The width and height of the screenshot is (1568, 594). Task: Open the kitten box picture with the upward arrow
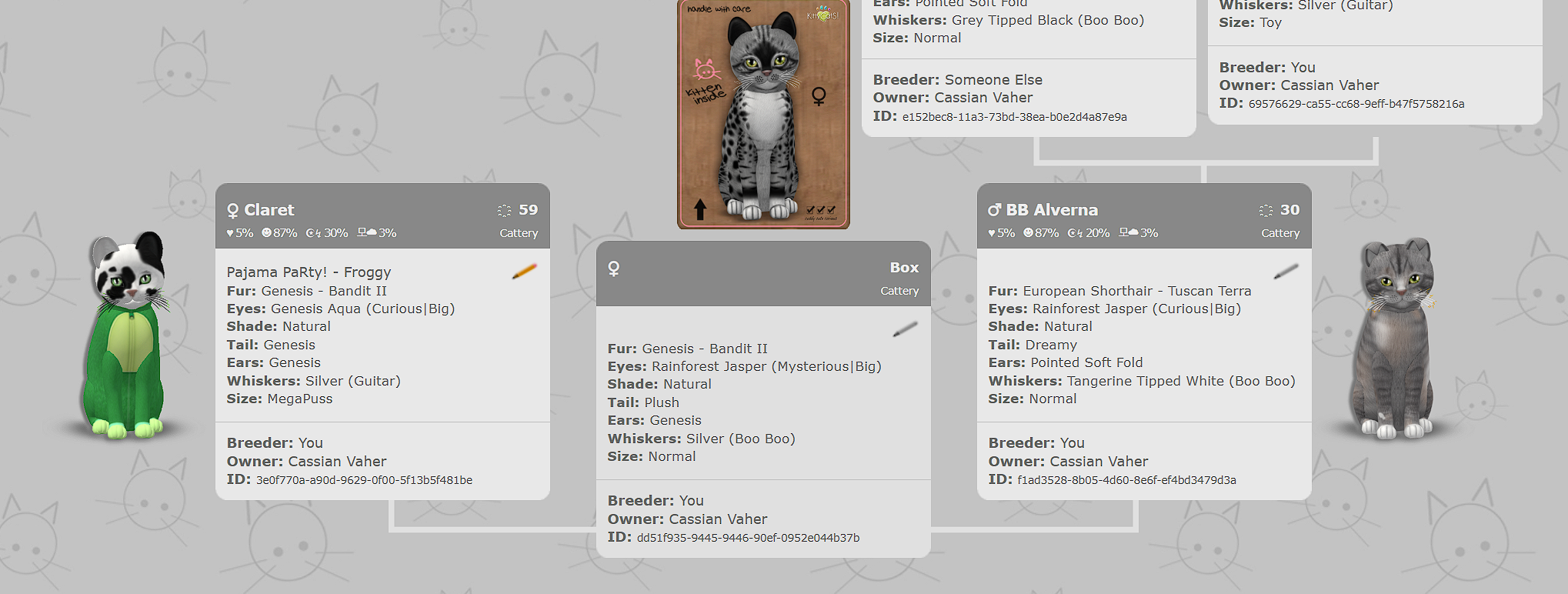pyautogui.click(x=763, y=114)
